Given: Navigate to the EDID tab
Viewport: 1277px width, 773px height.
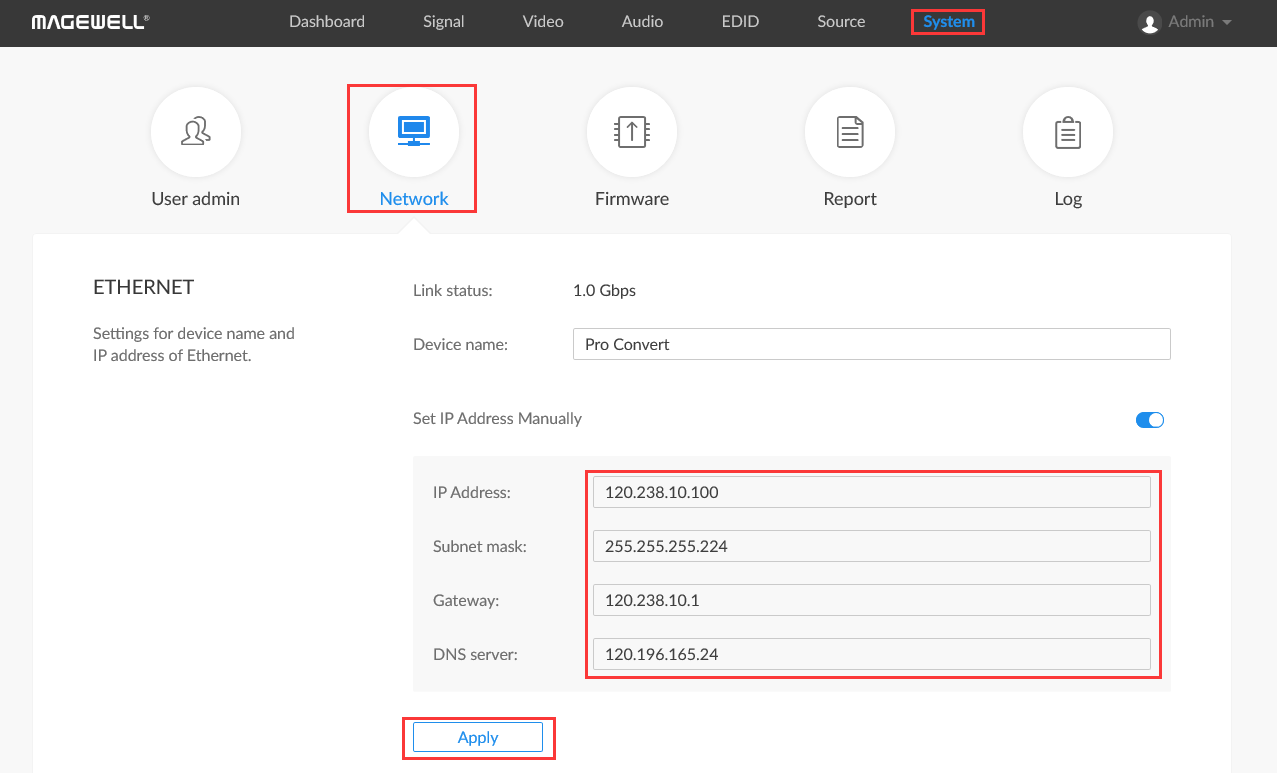Looking at the screenshot, I should [x=740, y=22].
